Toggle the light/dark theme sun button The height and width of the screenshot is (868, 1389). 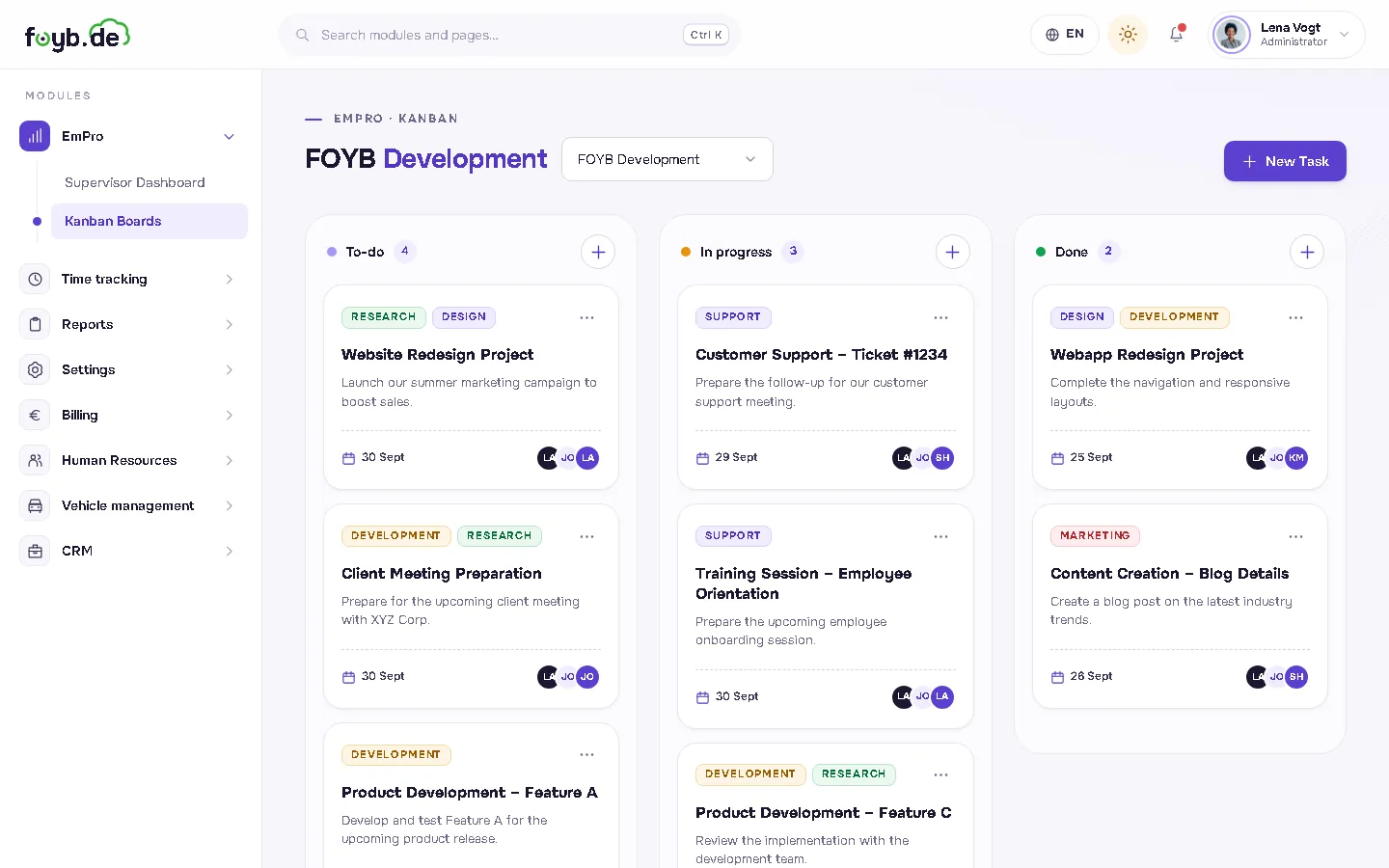pyautogui.click(x=1128, y=35)
